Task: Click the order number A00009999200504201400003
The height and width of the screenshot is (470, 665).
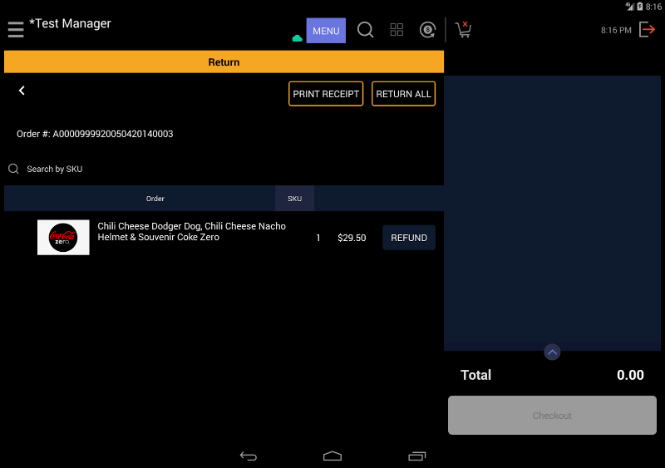Action: click(x=113, y=134)
